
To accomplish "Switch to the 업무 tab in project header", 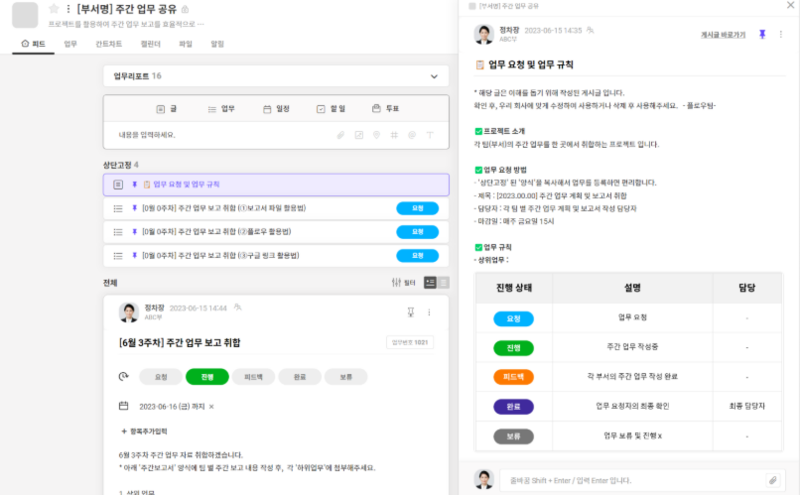I will tap(70, 44).
